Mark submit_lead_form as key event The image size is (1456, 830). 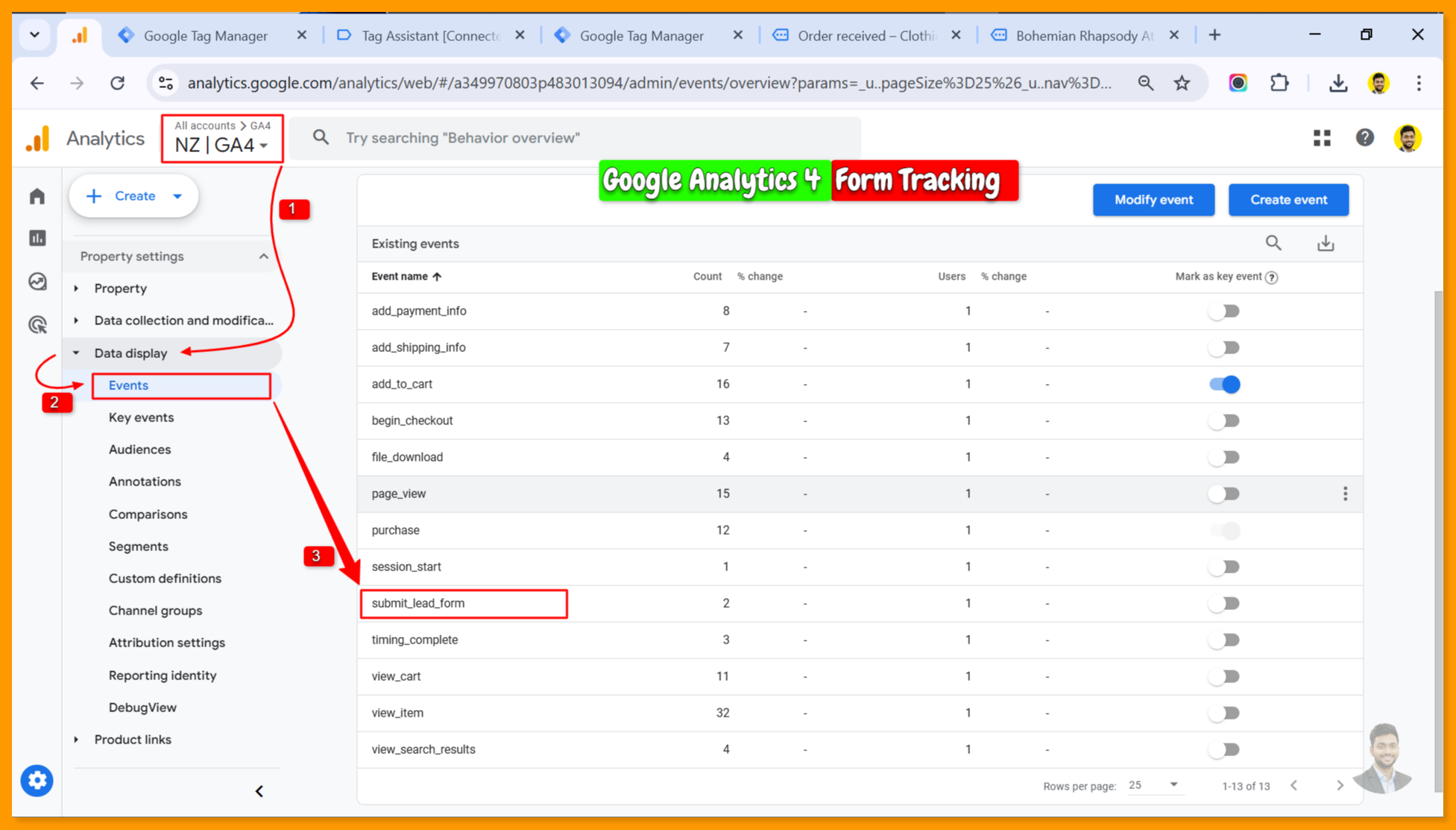(x=1224, y=603)
